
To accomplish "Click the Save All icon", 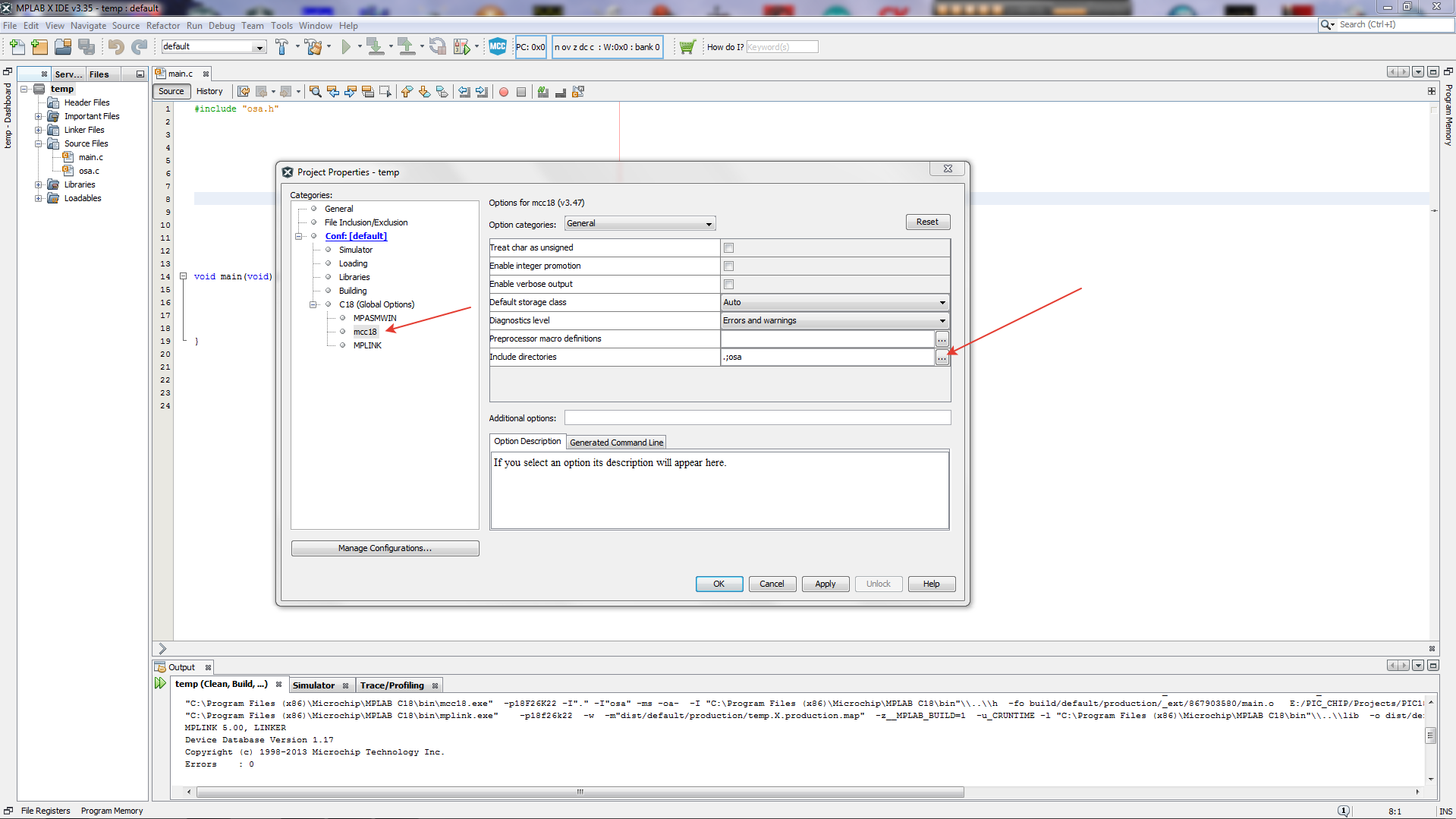I will click(x=86, y=47).
